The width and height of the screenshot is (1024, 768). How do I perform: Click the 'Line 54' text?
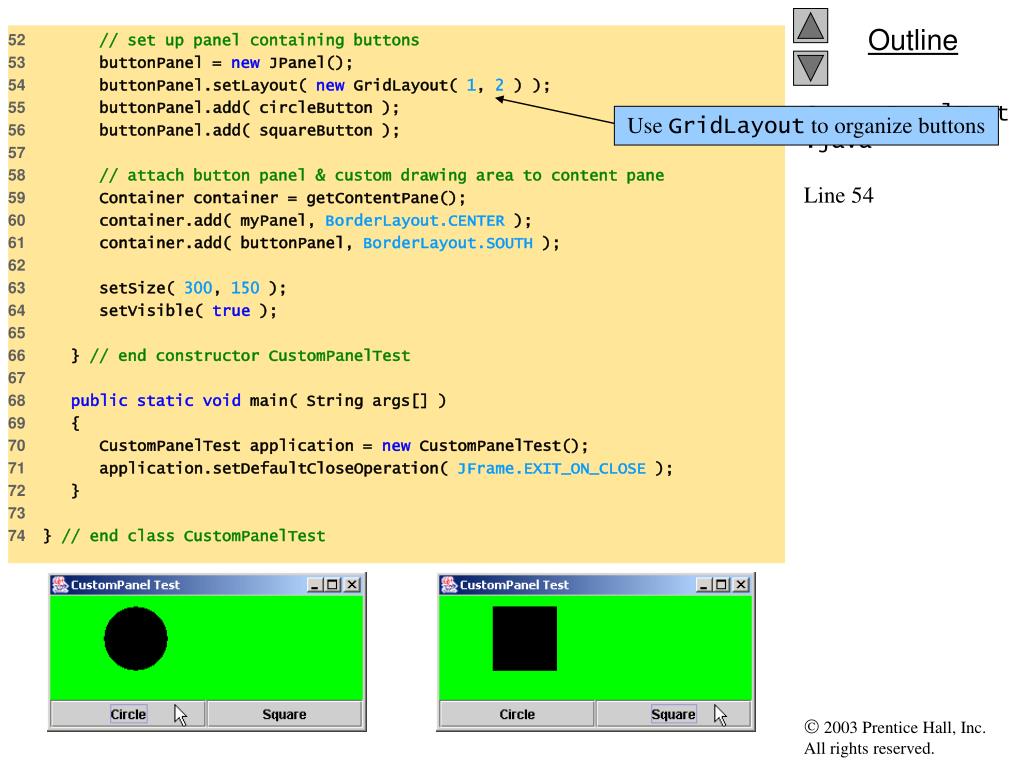pyautogui.click(x=838, y=195)
